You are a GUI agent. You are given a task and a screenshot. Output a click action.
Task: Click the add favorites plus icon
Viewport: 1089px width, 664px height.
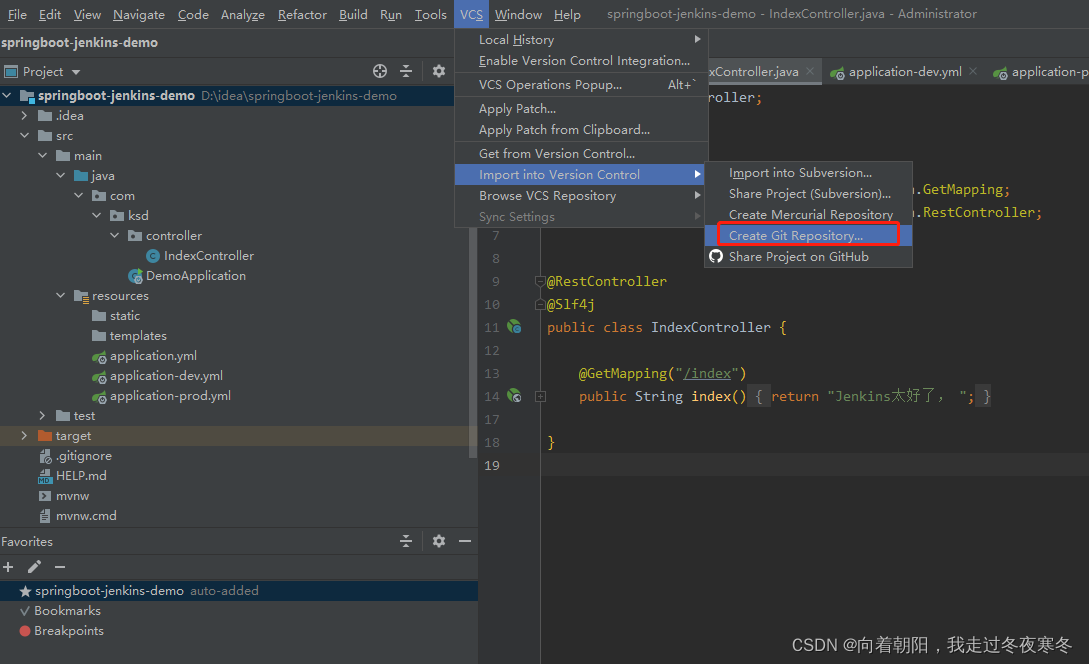coord(8,567)
